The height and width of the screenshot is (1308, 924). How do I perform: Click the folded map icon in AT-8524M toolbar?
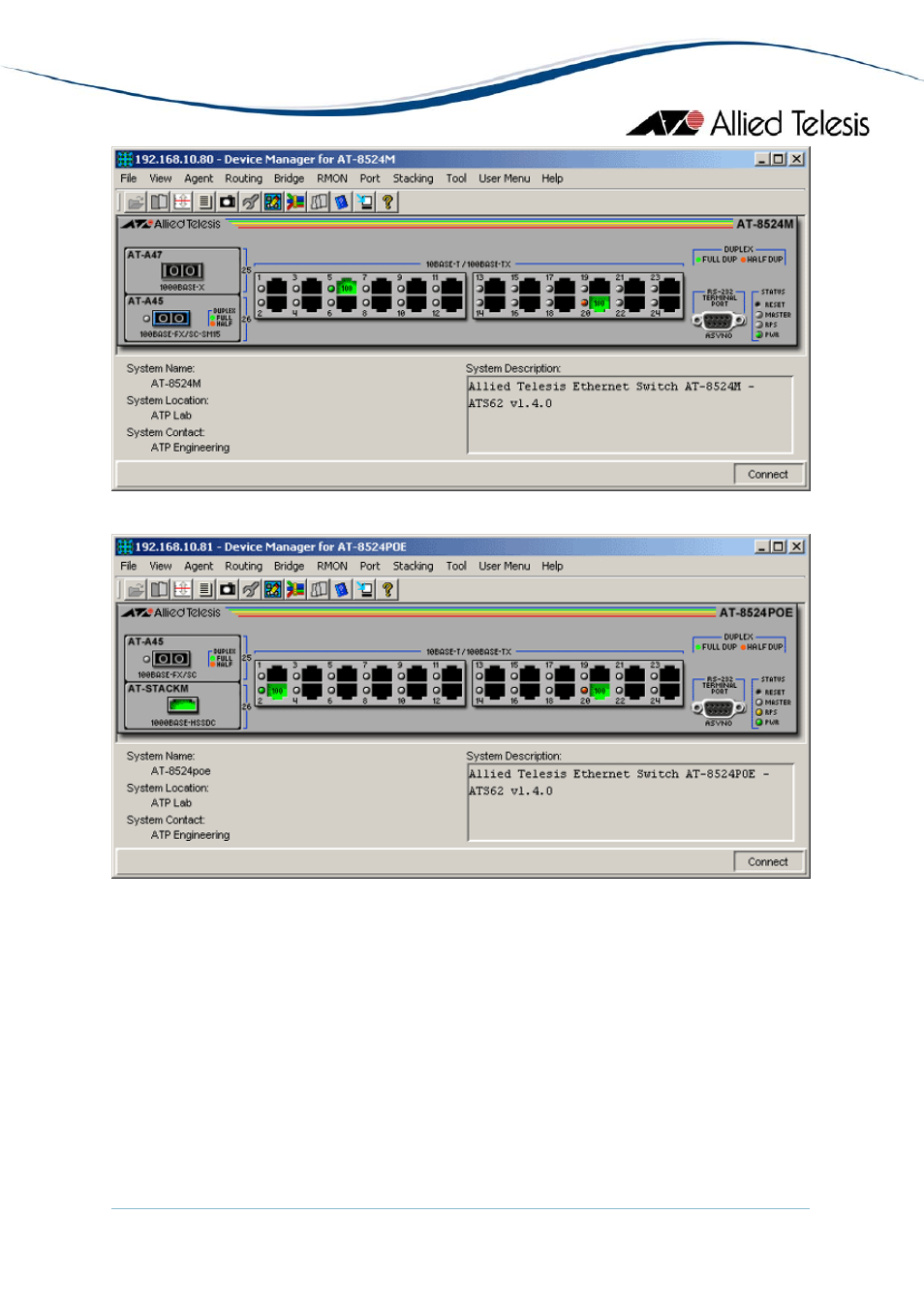(319, 202)
